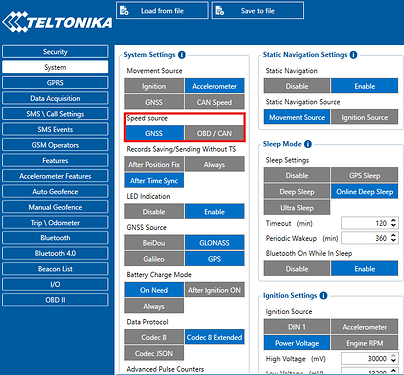
Task: Disable LED Indication
Action: 154,212
